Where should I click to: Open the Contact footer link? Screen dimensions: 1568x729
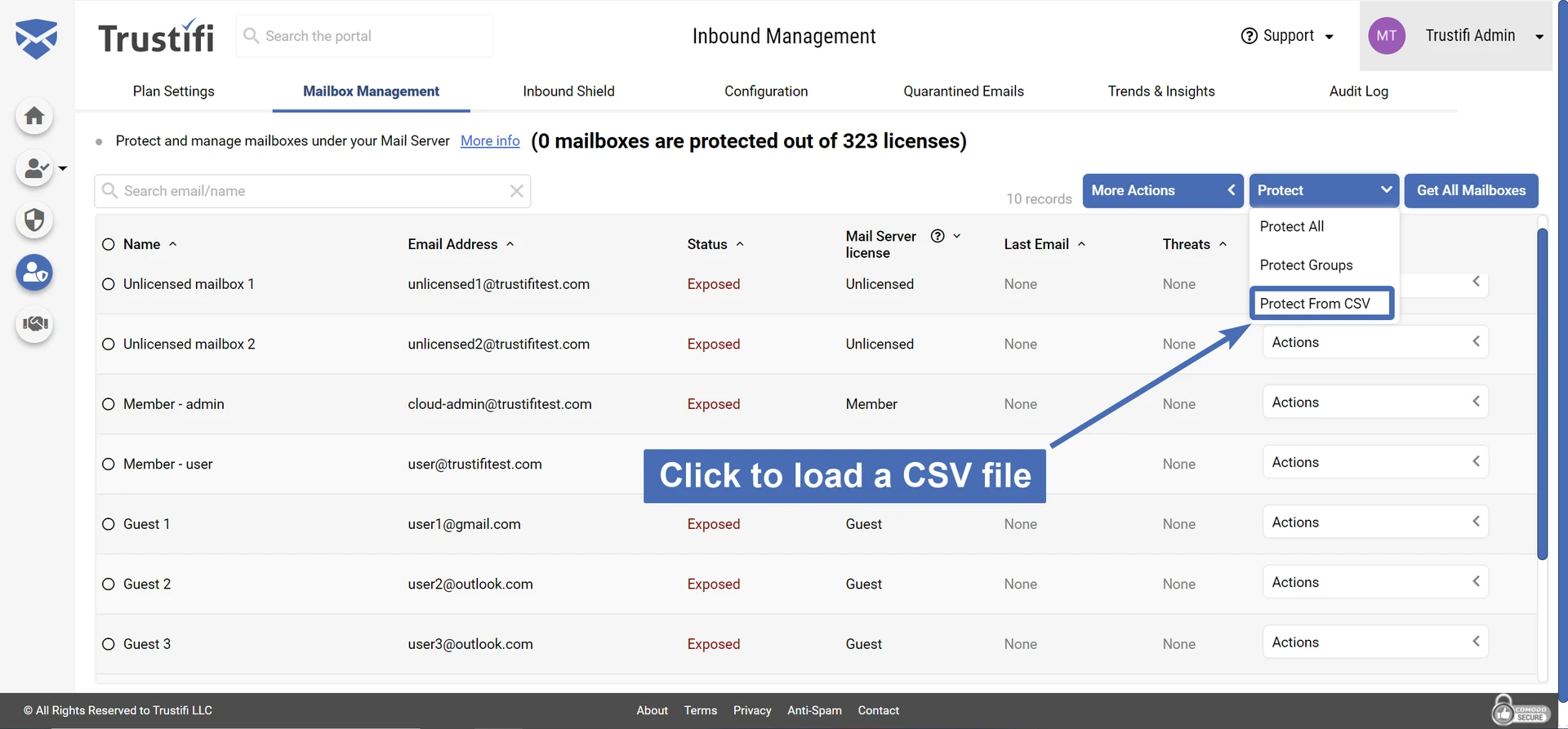coord(878,711)
